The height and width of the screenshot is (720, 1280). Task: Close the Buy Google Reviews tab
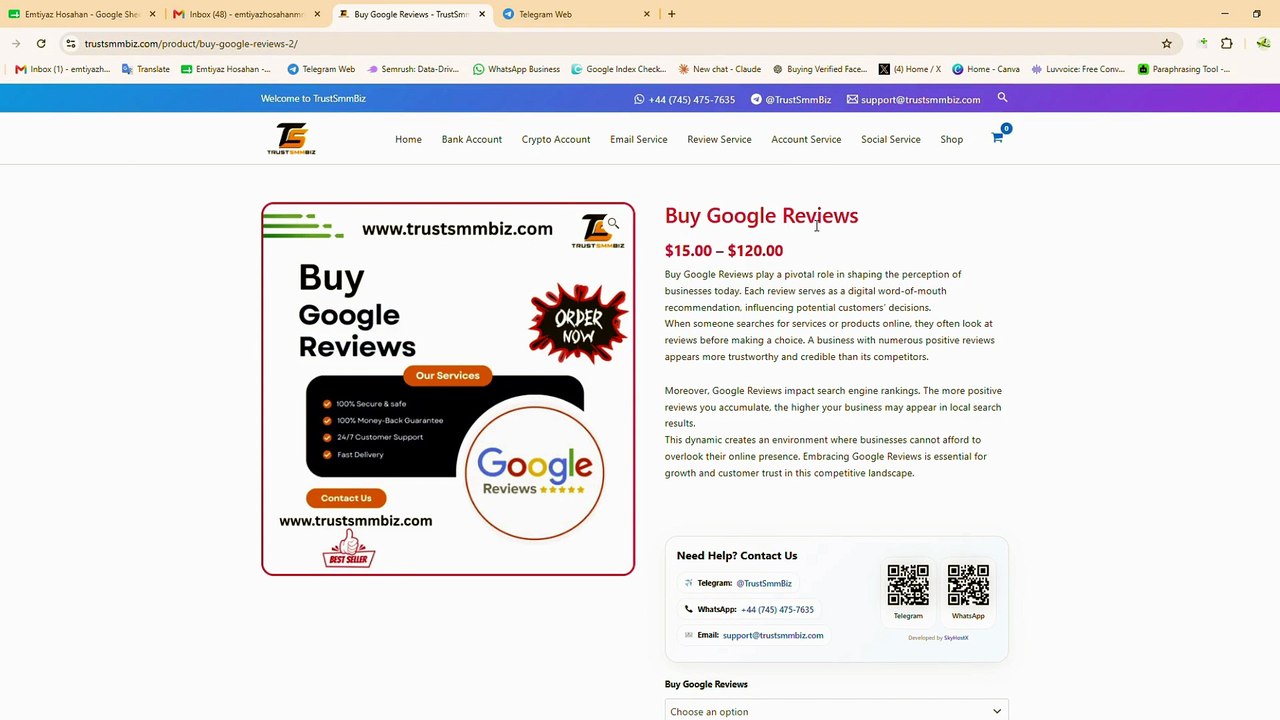coord(482,14)
